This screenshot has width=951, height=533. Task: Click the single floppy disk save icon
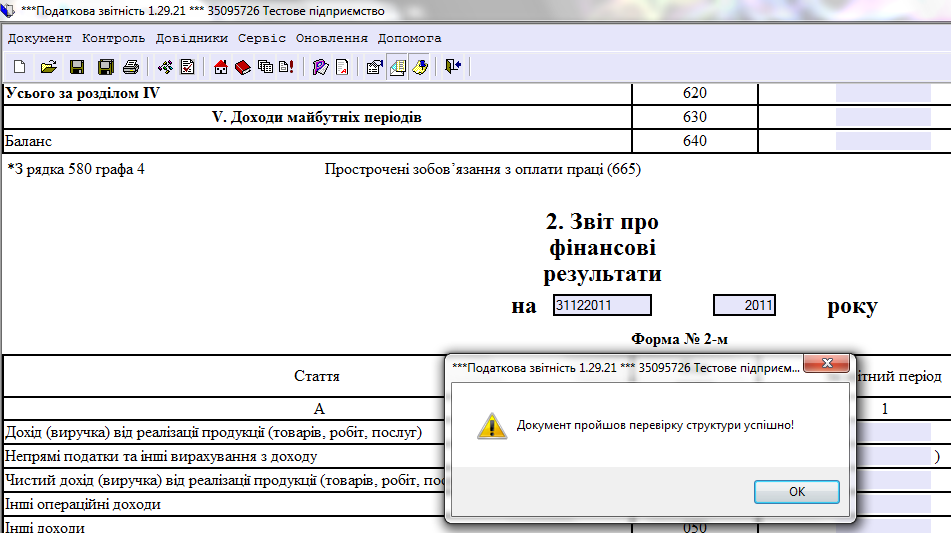tap(76, 67)
